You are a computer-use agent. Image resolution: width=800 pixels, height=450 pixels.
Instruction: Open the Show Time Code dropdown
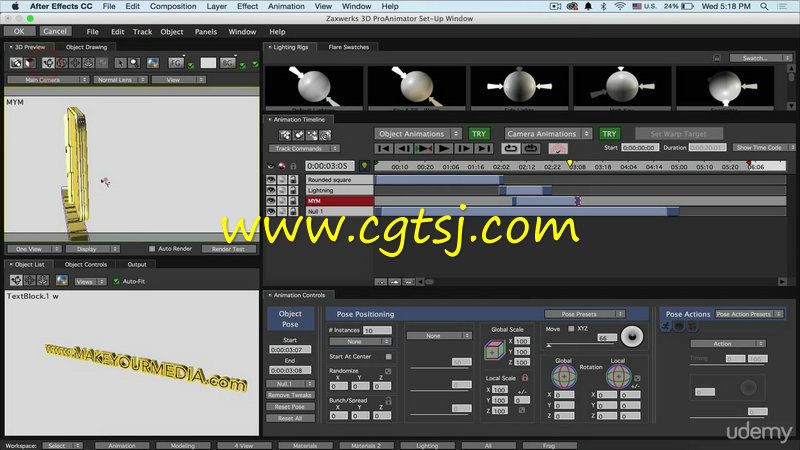point(764,147)
